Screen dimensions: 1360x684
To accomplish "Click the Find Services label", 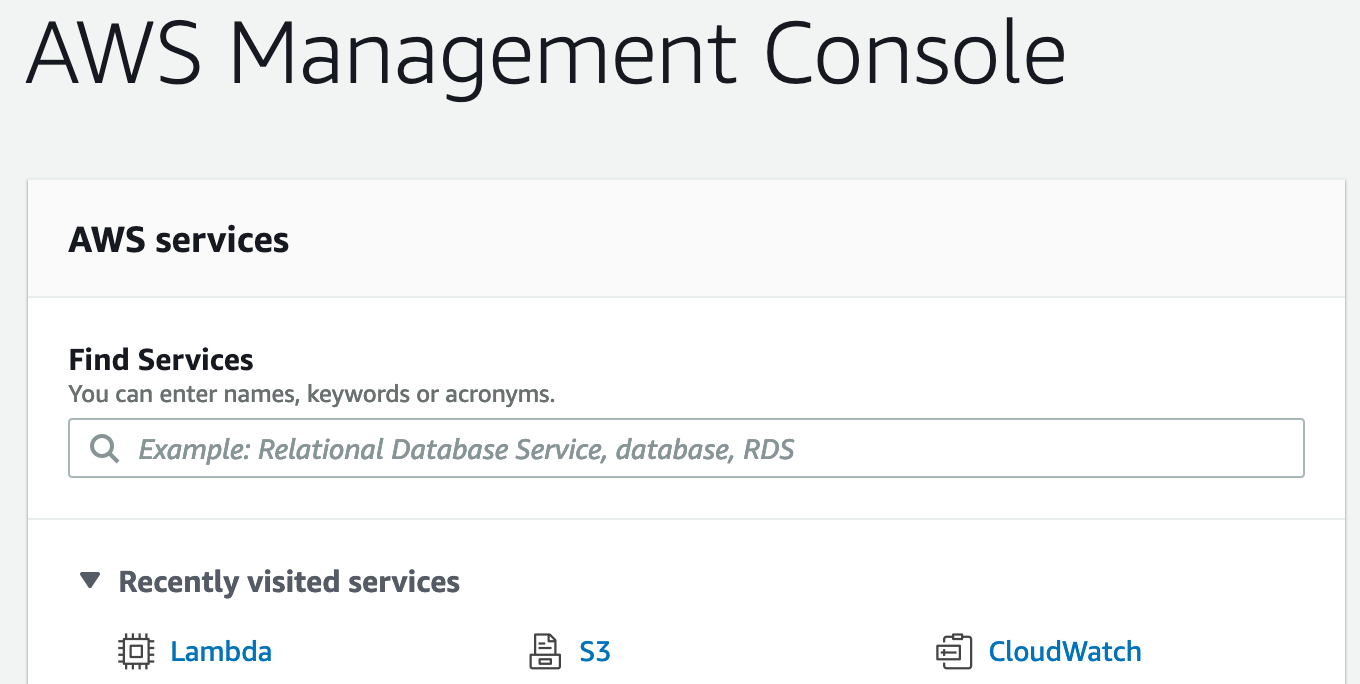I will tap(161, 360).
